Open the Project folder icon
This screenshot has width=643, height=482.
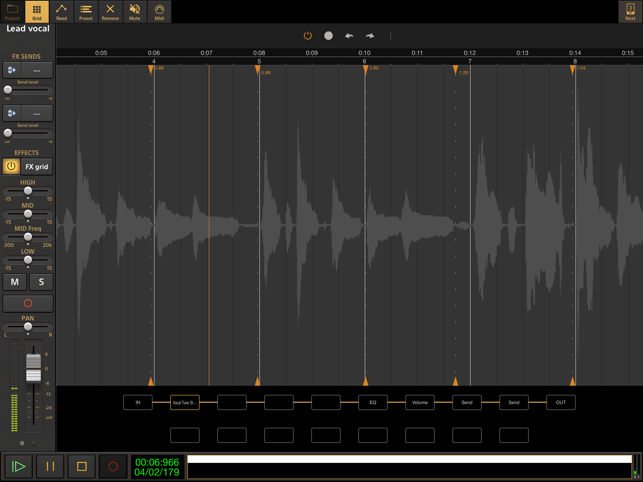click(x=12, y=11)
